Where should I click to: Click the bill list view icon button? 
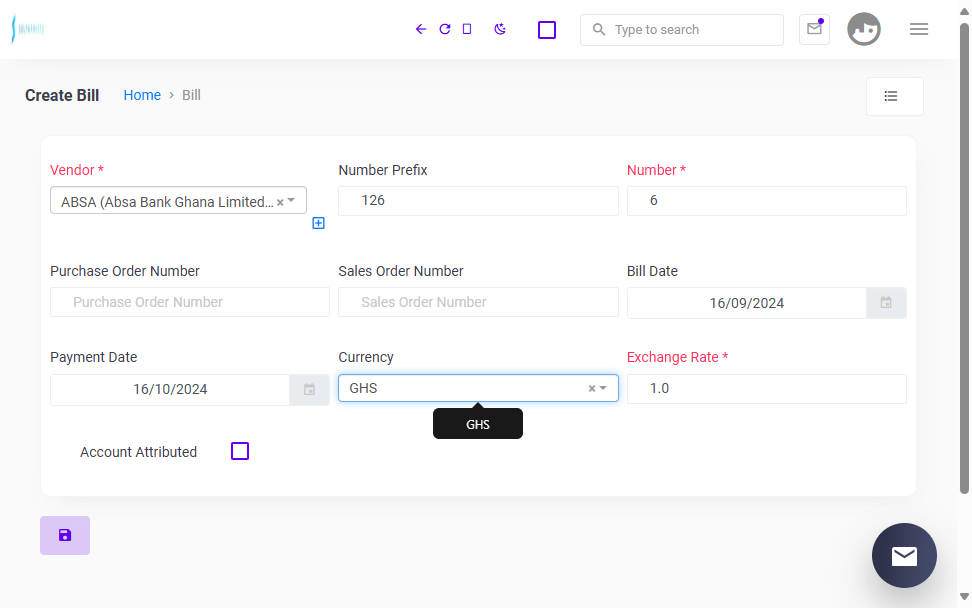pyautogui.click(x=895, y=96)
